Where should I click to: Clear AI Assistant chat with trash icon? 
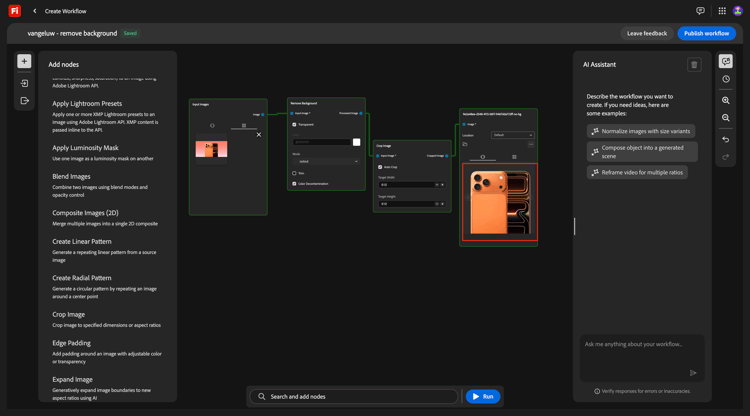(x=694, y=65)
